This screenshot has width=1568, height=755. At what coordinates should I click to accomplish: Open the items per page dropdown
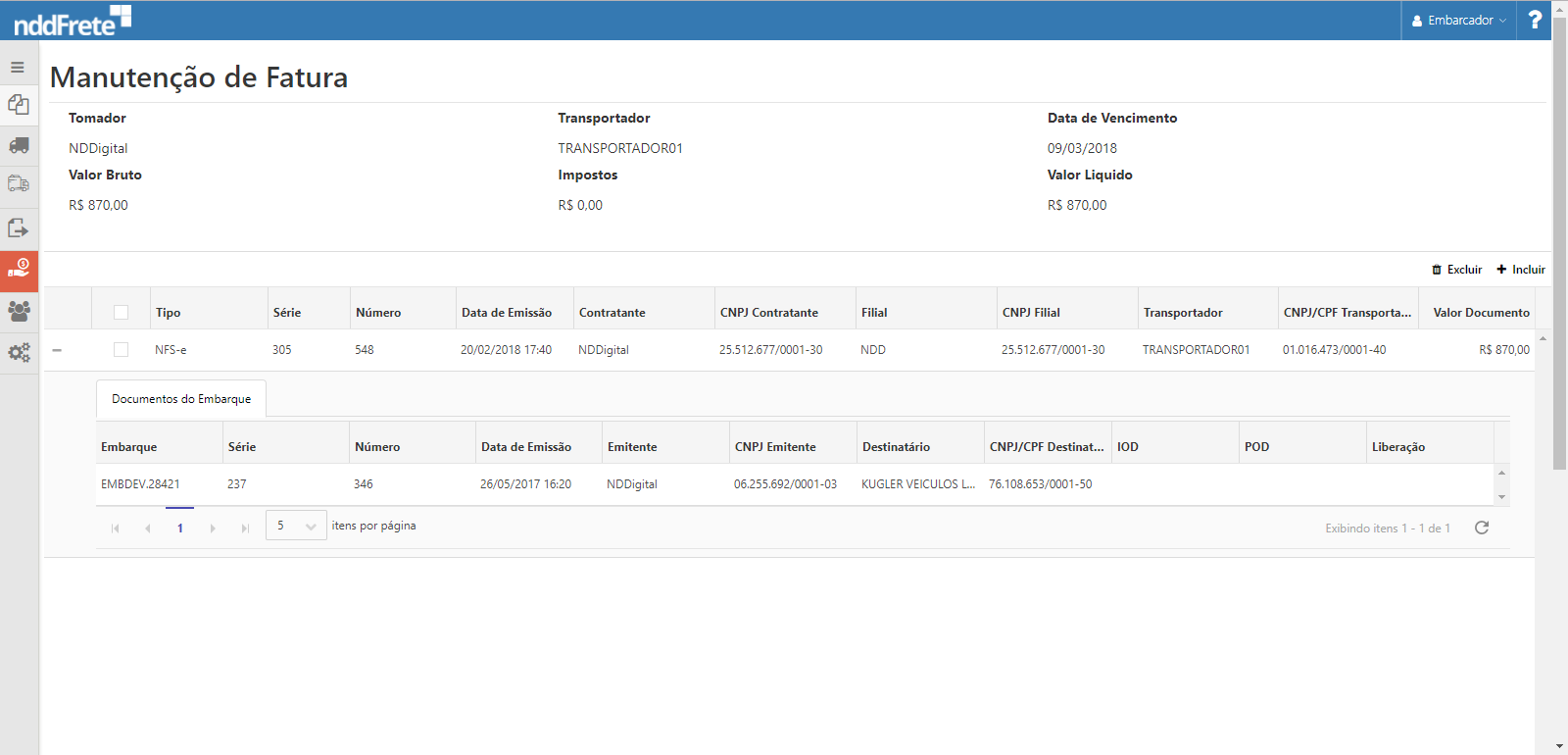point(296,526)
